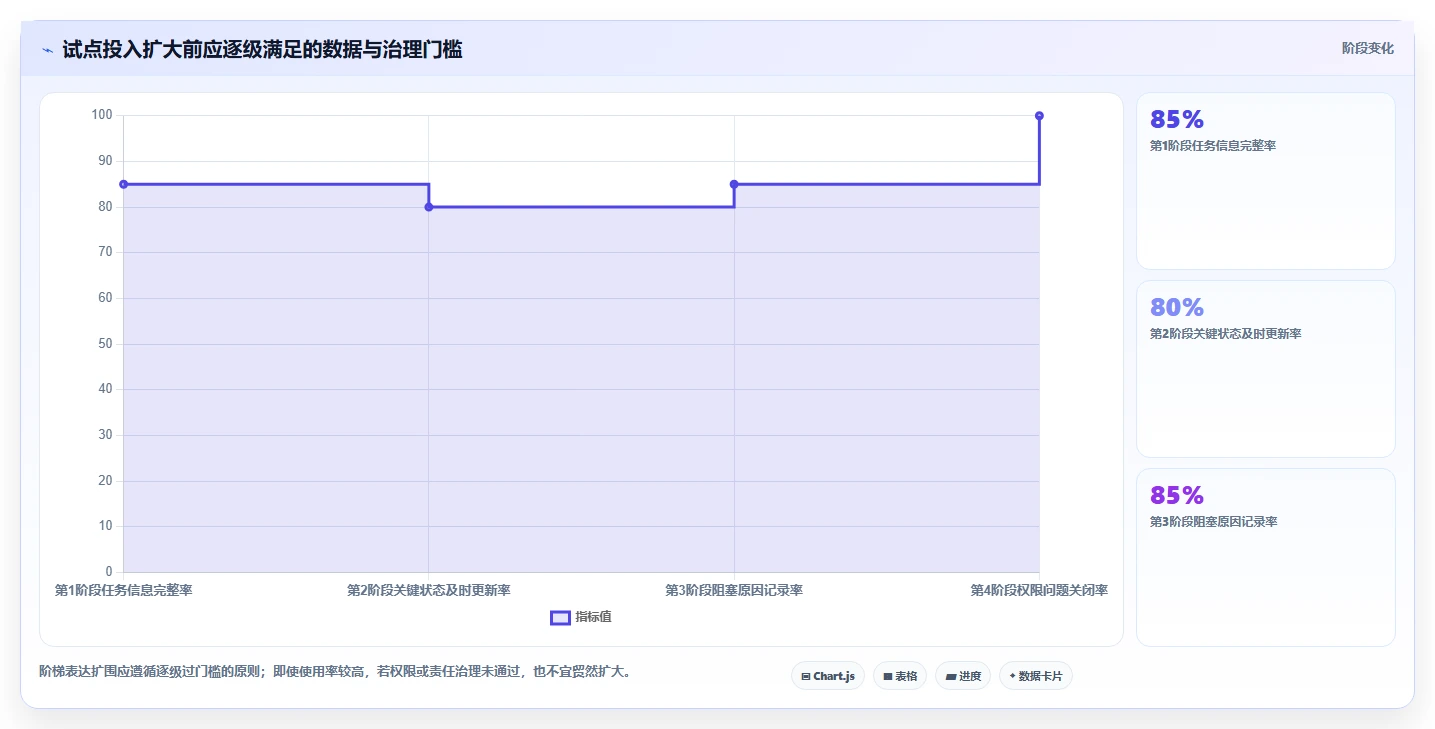1435x729 pixels.
Task: Click x-axis label 第2阶段关键状态及时更新率
Action: (429, 590)
